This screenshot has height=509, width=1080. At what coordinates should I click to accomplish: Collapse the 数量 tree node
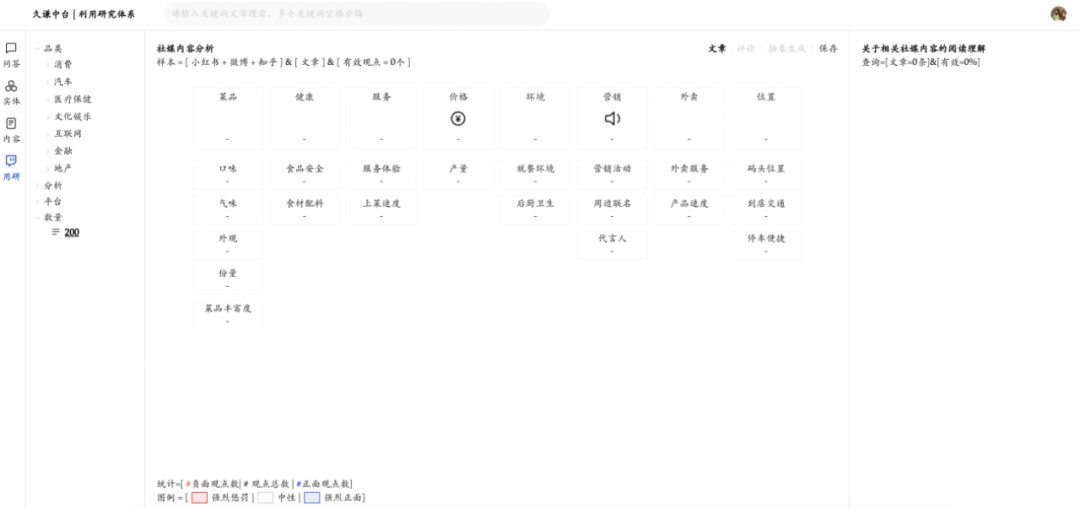pos(38,217)
